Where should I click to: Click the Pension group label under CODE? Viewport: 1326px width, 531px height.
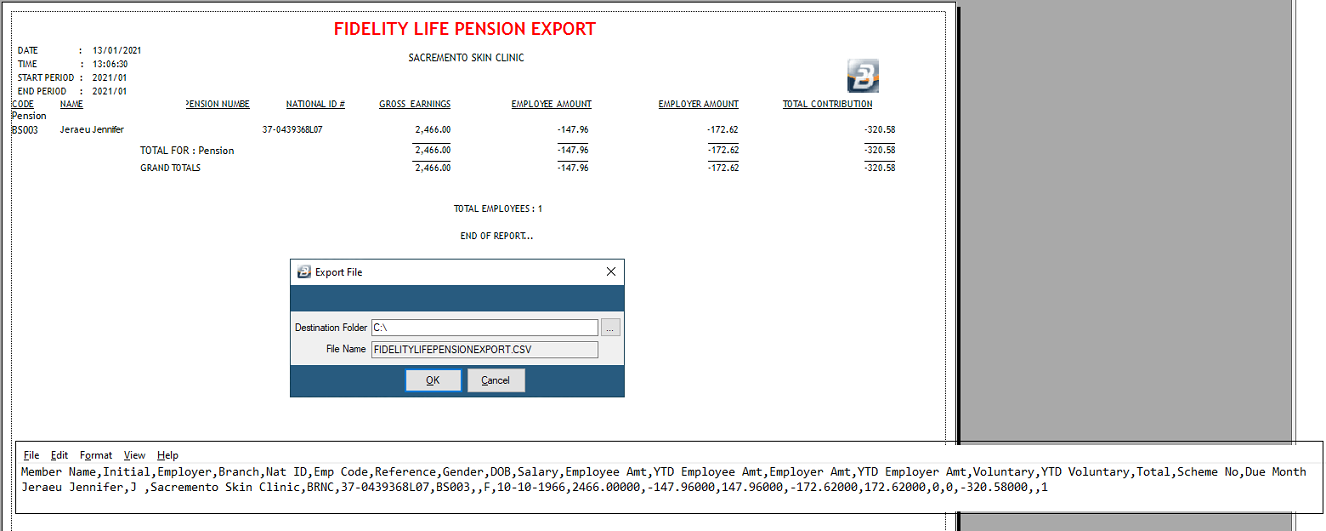coord(29,116)
